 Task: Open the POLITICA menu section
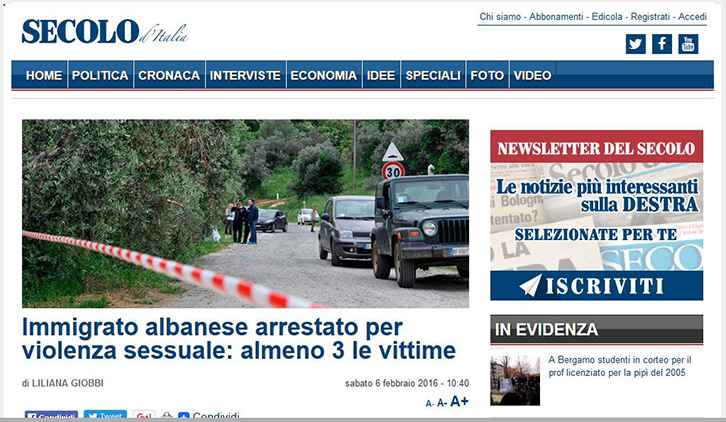pyautogui.click(x=100, y=75)
